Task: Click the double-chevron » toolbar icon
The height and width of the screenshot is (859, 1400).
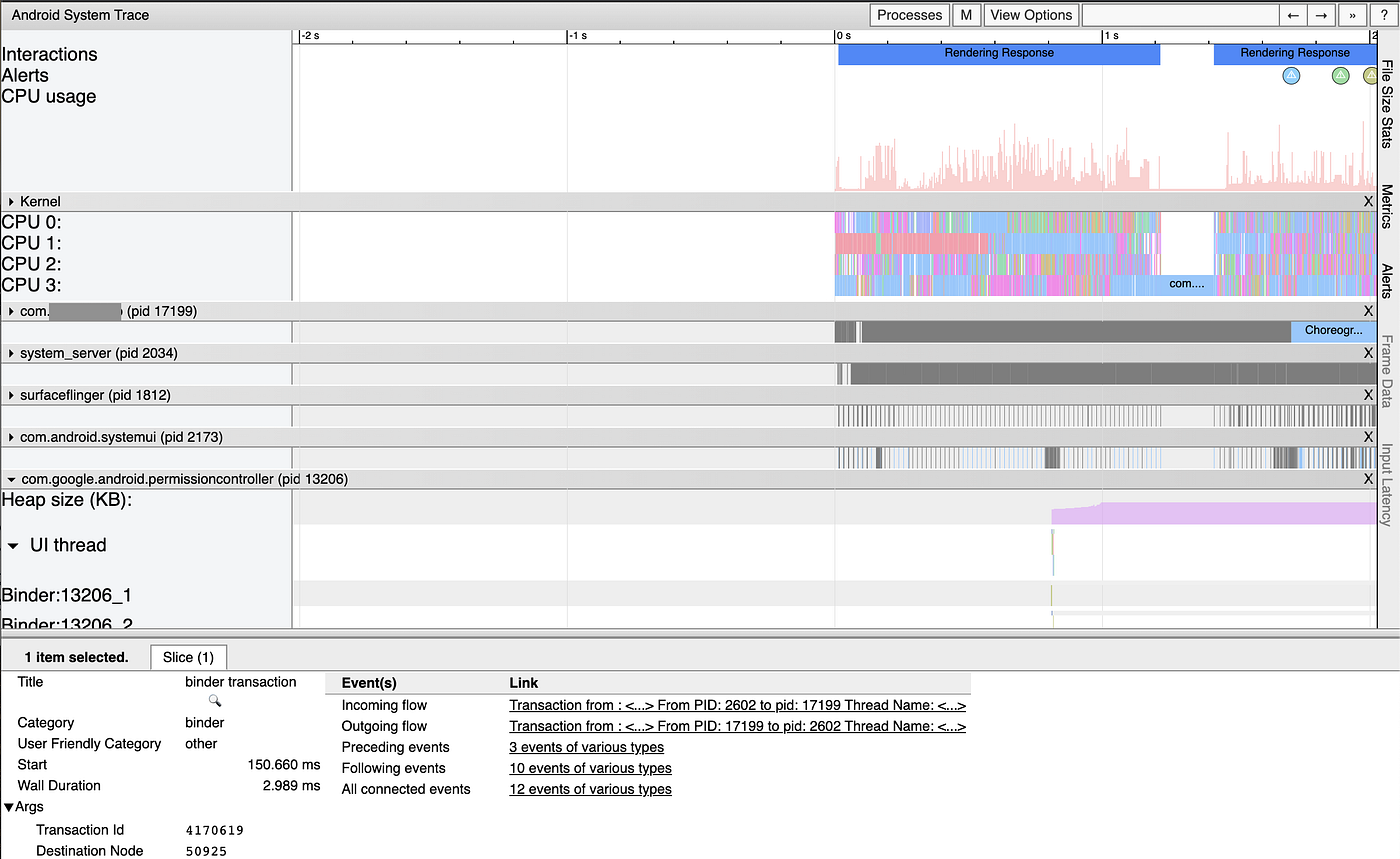Action: click(1351, 15)
